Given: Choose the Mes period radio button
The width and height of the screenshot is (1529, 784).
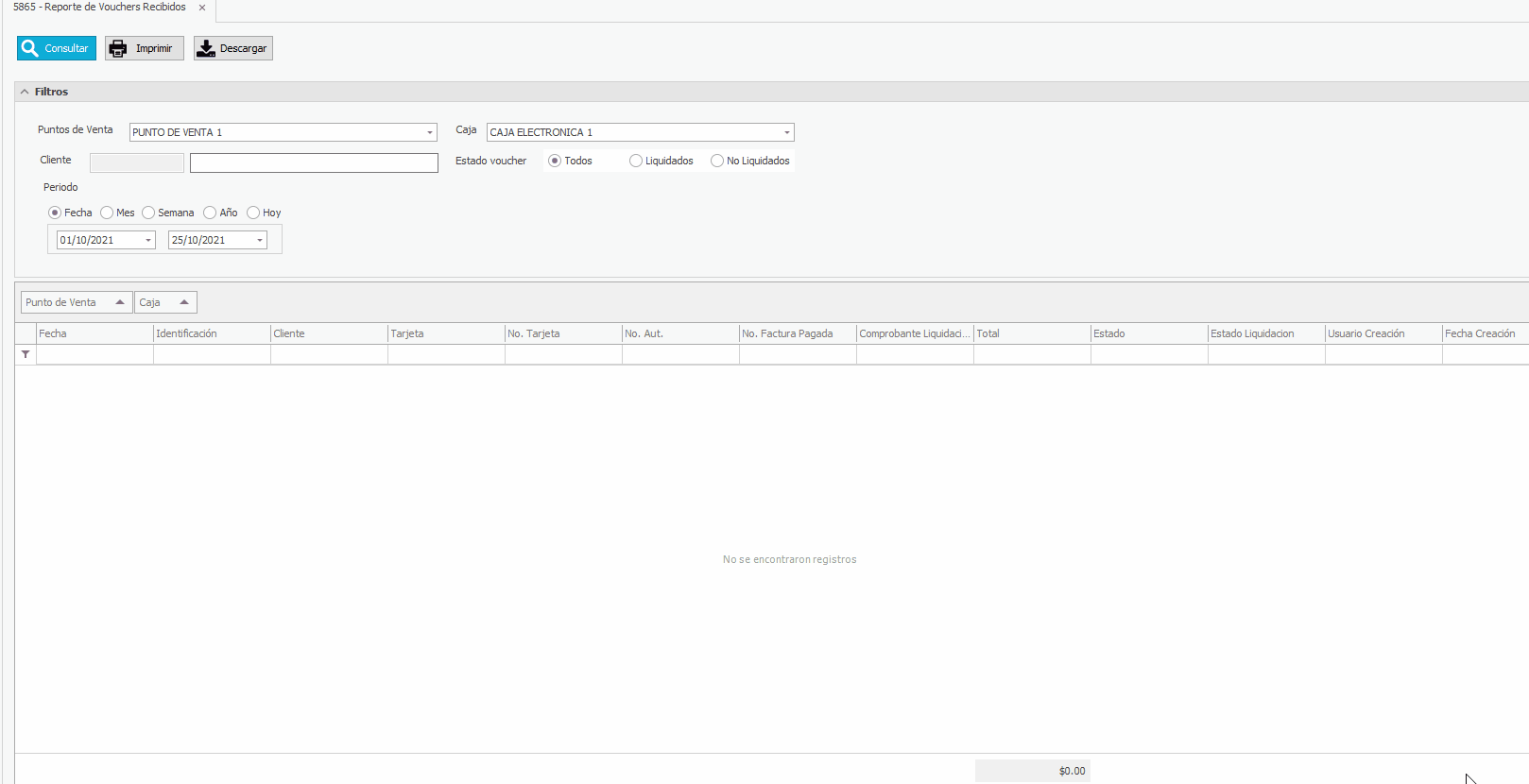Looking at the screenshot, I should point(107,213).
